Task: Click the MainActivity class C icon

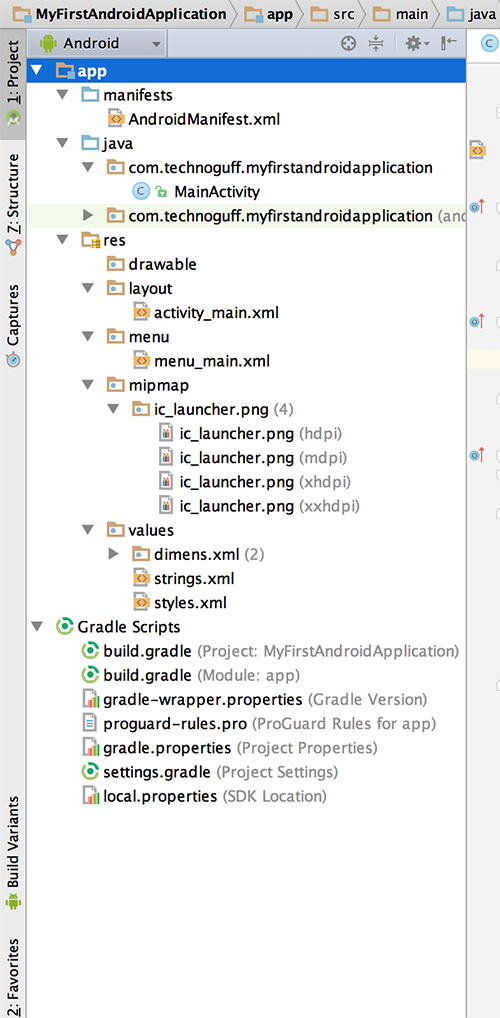Action: click(x=140, y=192)
